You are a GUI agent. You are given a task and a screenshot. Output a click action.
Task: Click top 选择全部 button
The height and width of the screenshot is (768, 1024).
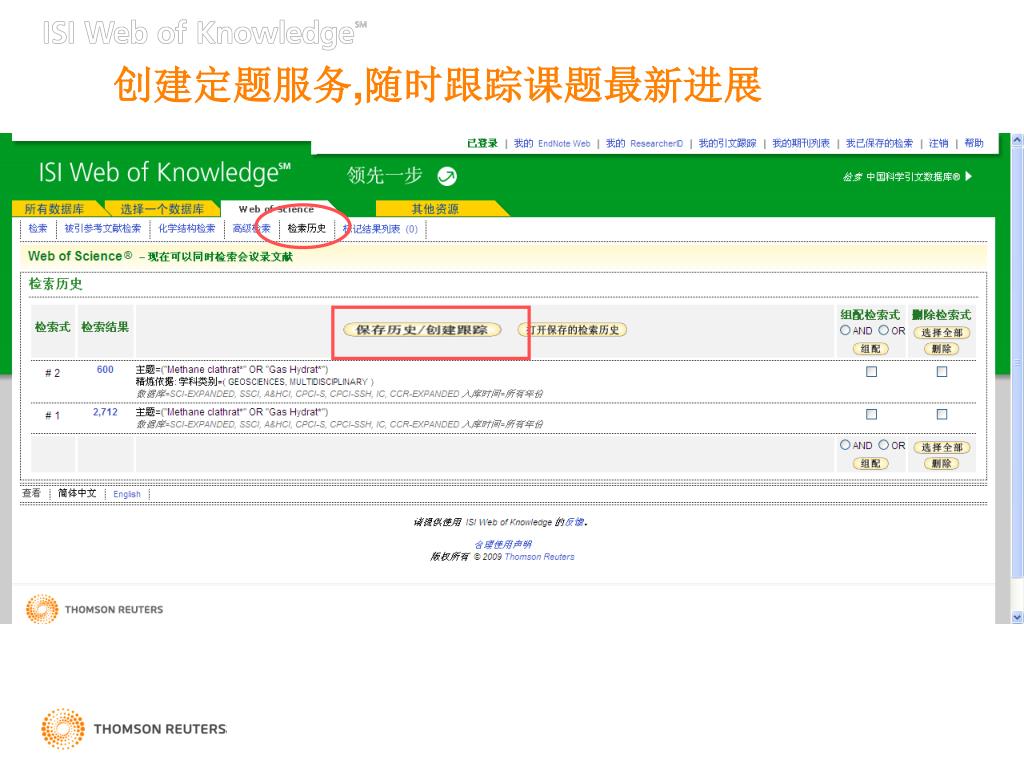click(x=942, y=332)
